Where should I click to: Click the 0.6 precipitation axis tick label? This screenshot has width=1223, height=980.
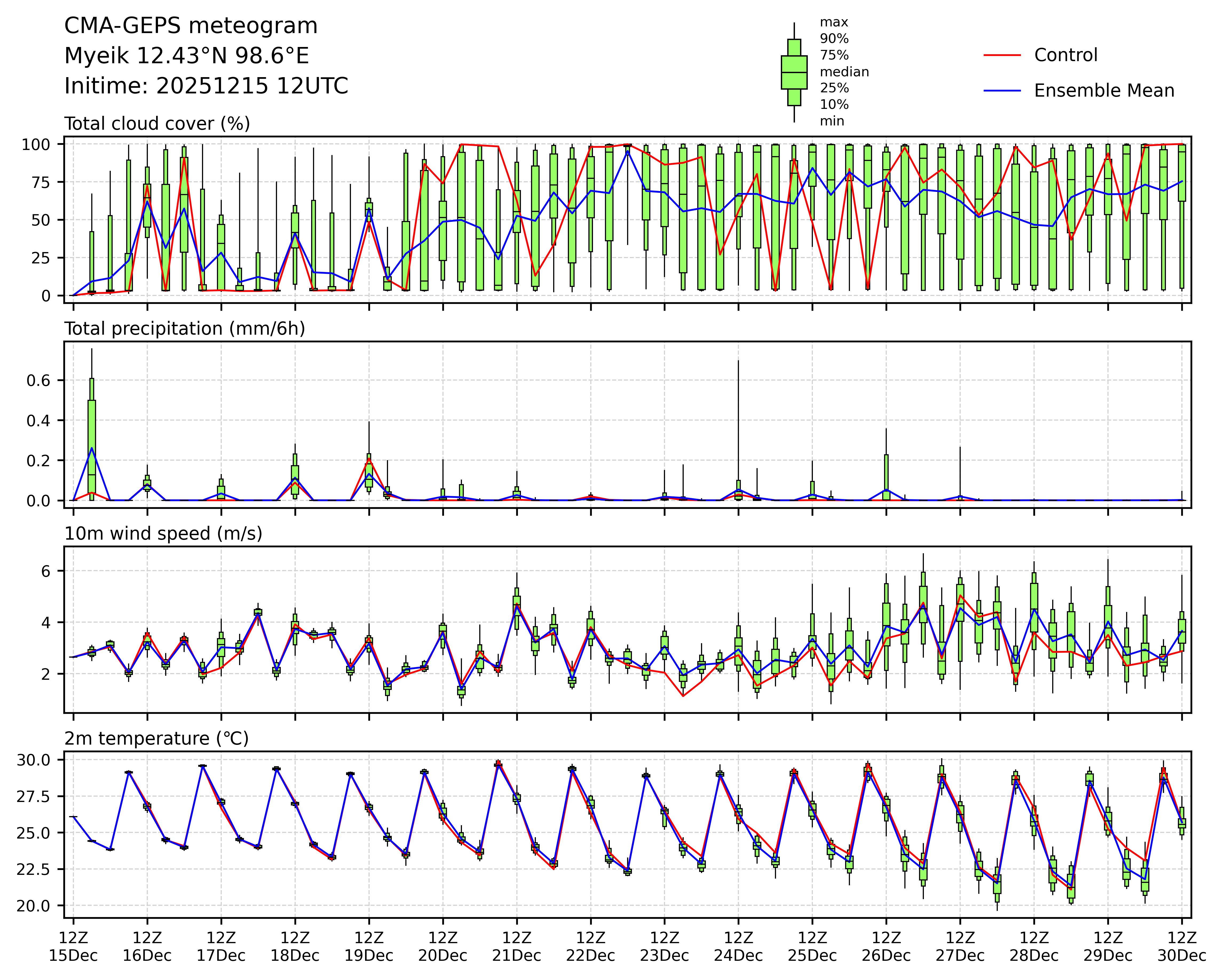pos(39,380)
